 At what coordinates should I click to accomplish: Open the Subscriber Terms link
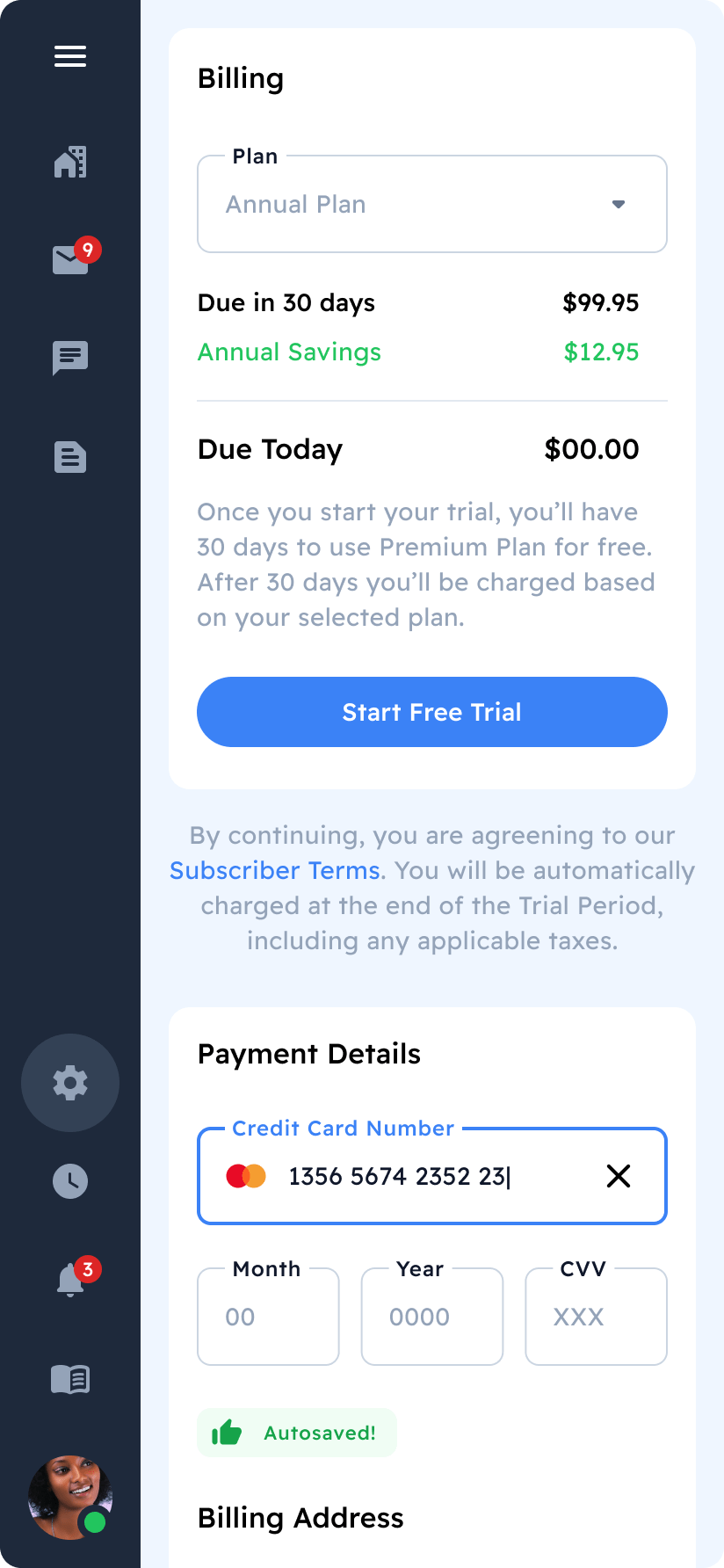tap(274, 870)
